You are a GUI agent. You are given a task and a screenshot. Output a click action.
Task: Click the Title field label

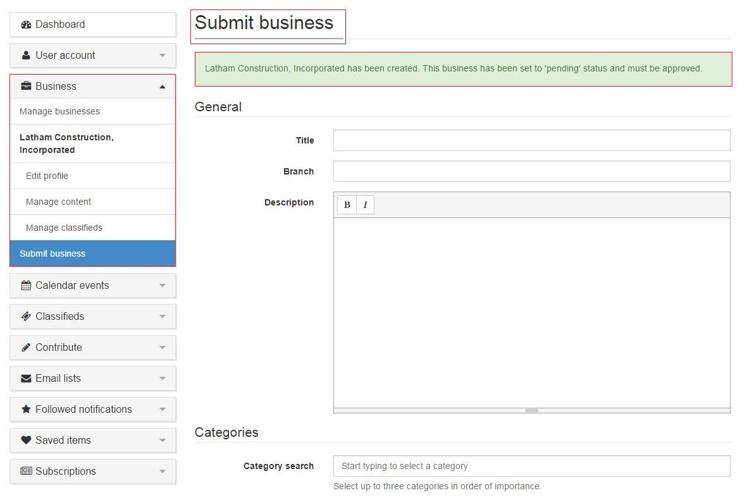pos(305,140)
